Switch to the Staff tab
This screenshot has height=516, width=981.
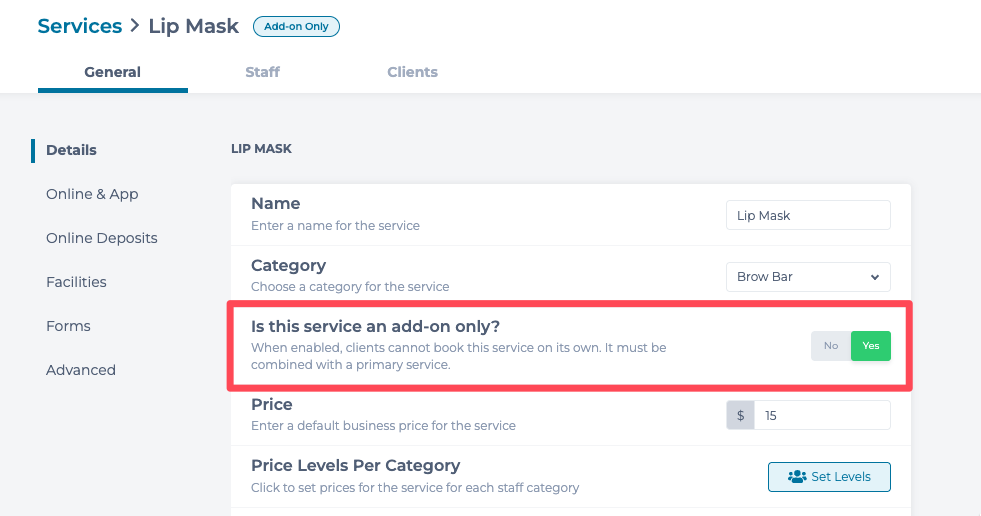(262, 72)
